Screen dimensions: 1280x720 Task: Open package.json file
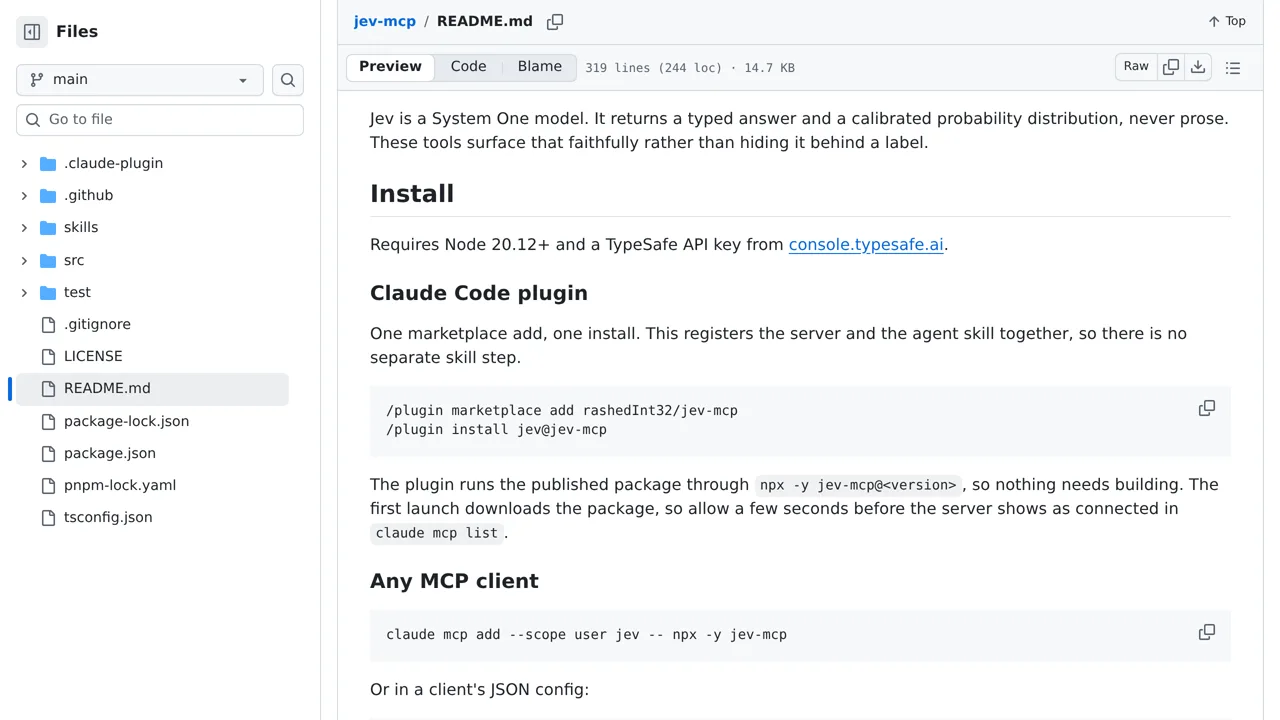[110, 454]
